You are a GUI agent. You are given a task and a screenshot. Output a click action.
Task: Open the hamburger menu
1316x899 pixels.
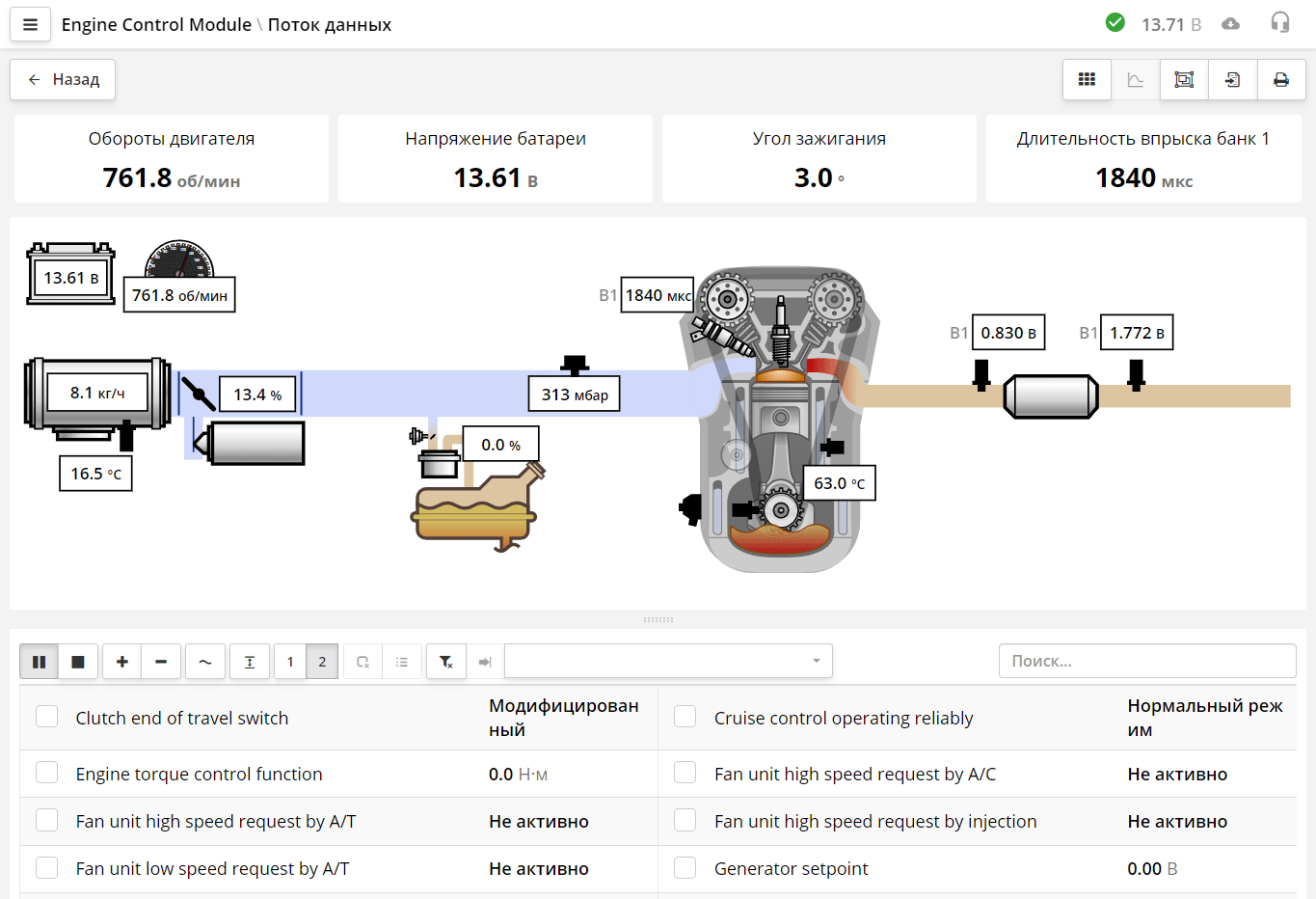click(30, 25)
